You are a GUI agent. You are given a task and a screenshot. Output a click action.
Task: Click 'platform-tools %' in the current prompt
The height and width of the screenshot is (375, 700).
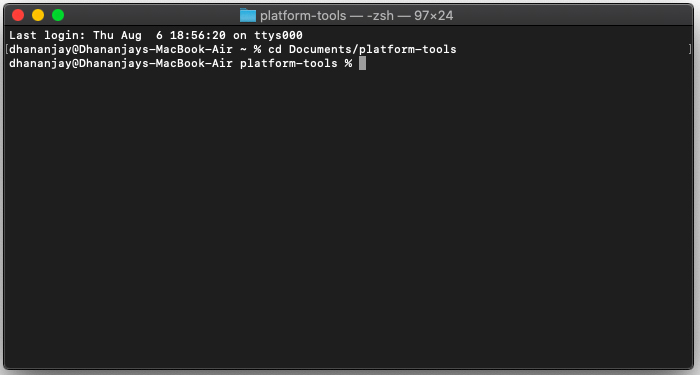tap(296, 63)
